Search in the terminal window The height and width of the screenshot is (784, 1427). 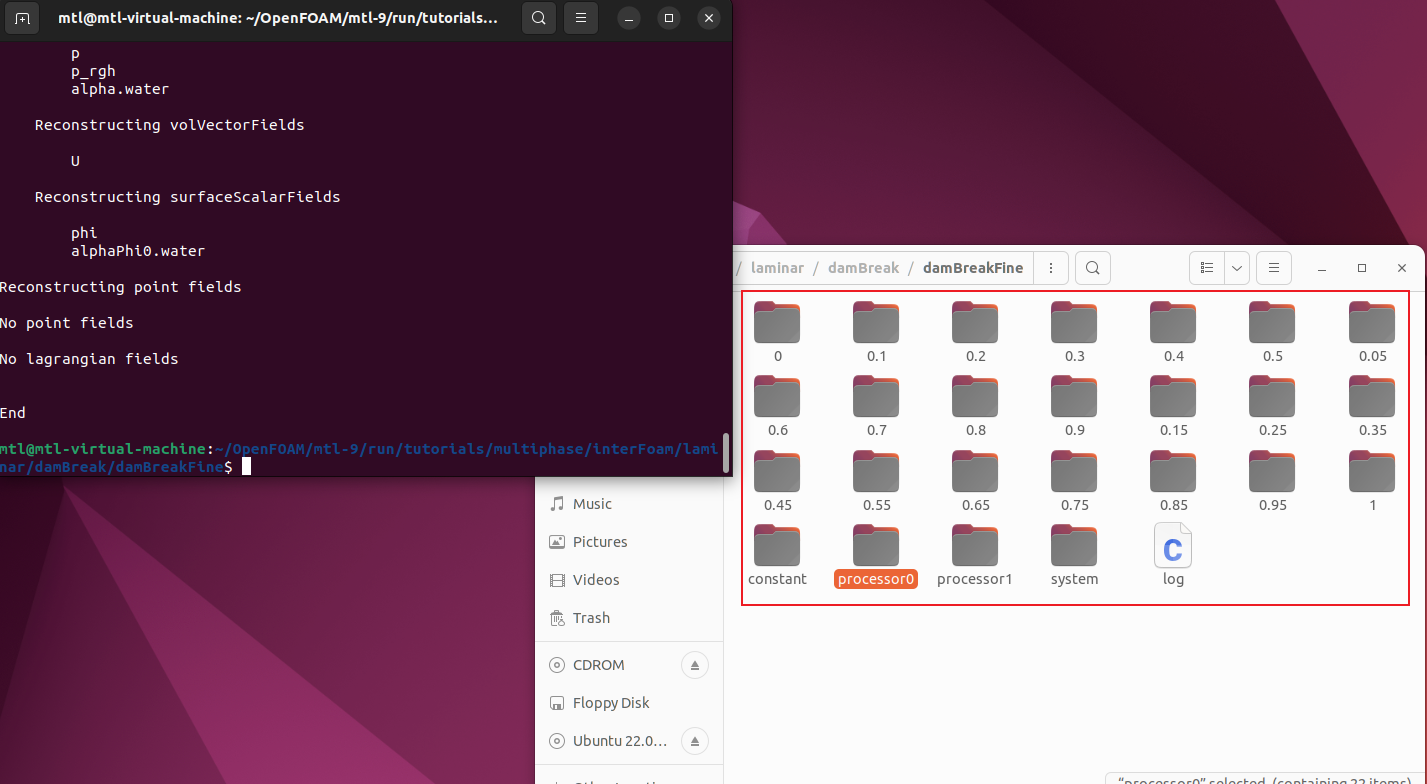pos(539,18)
